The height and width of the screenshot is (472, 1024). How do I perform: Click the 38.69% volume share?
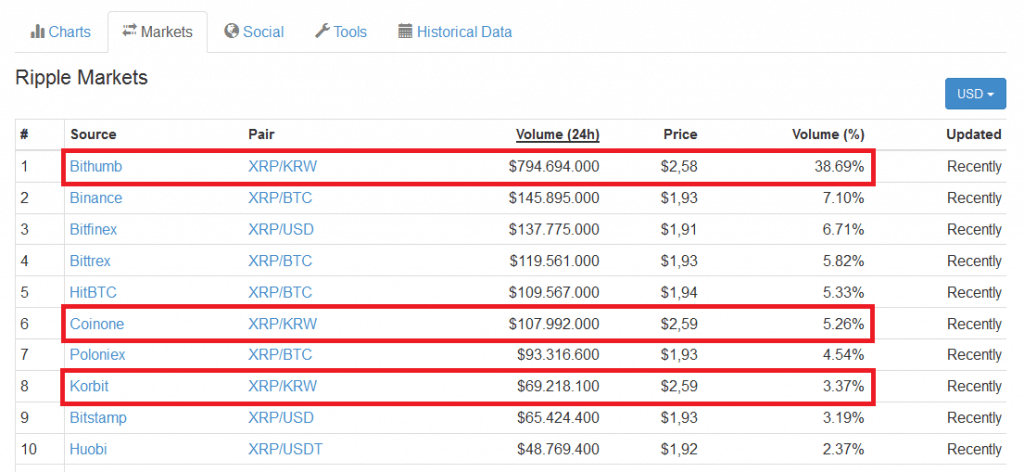point(838,166)
